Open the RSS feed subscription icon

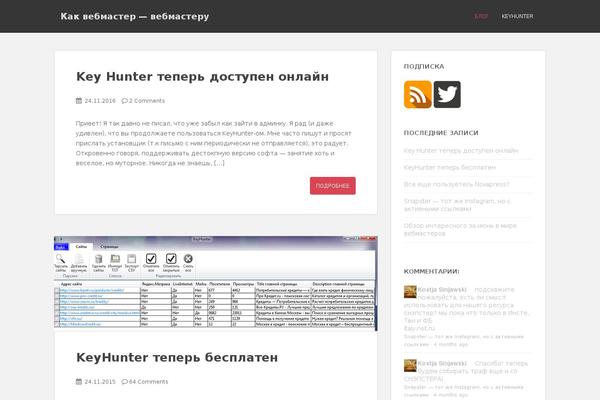tap(417, 95)
